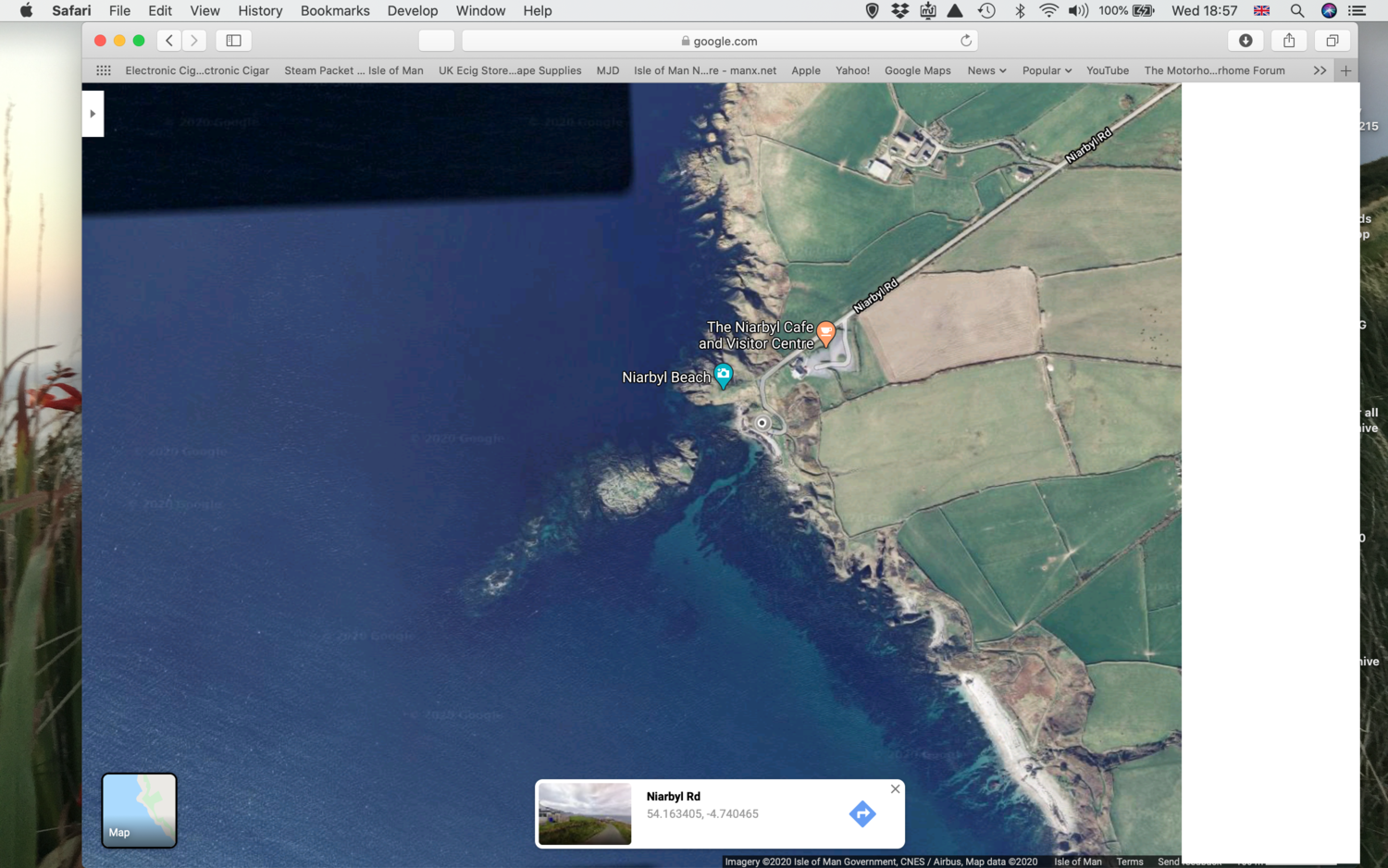Open the MJD bookmark
This screenshot has height=868, width=1388.
[x=608, y=70]
